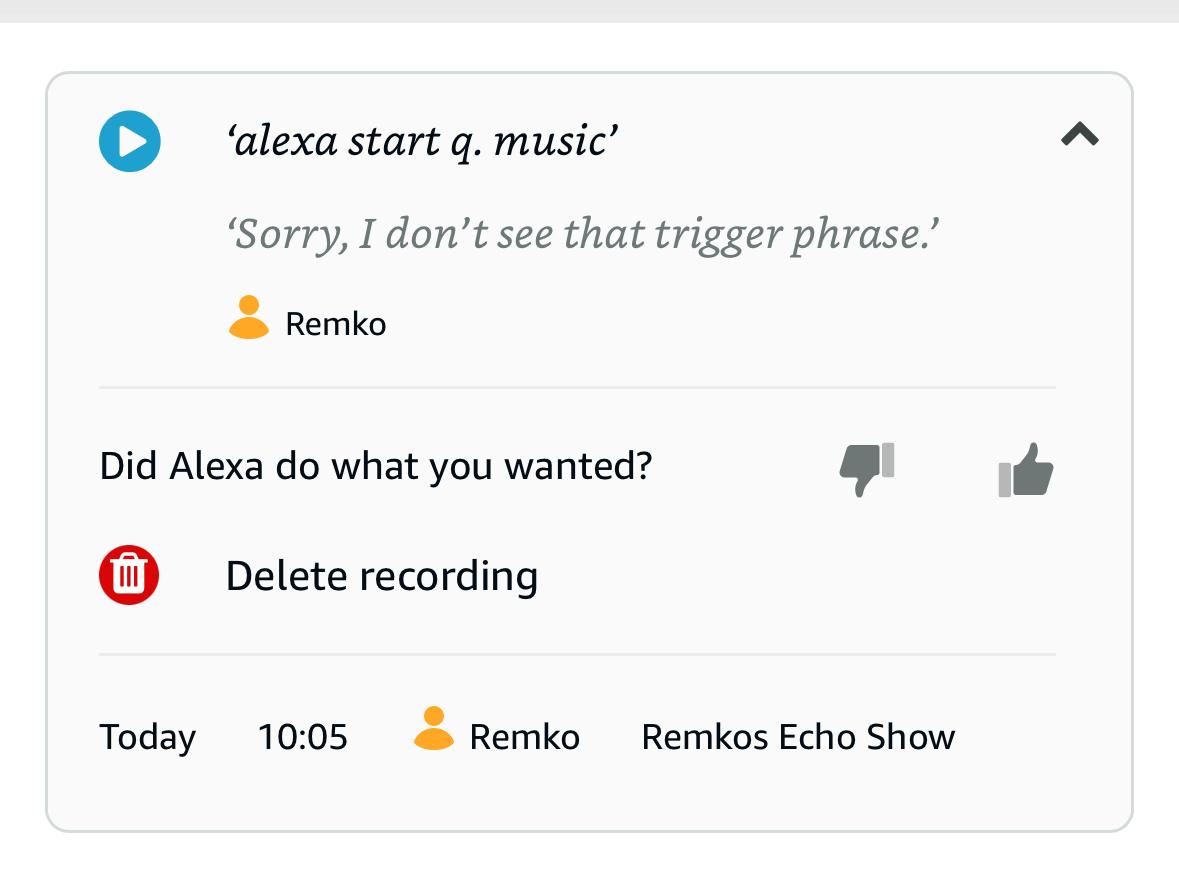Click the divider line above the feedback question
The width and height of the screenshot is (1179, 881).
coord(577,387)
